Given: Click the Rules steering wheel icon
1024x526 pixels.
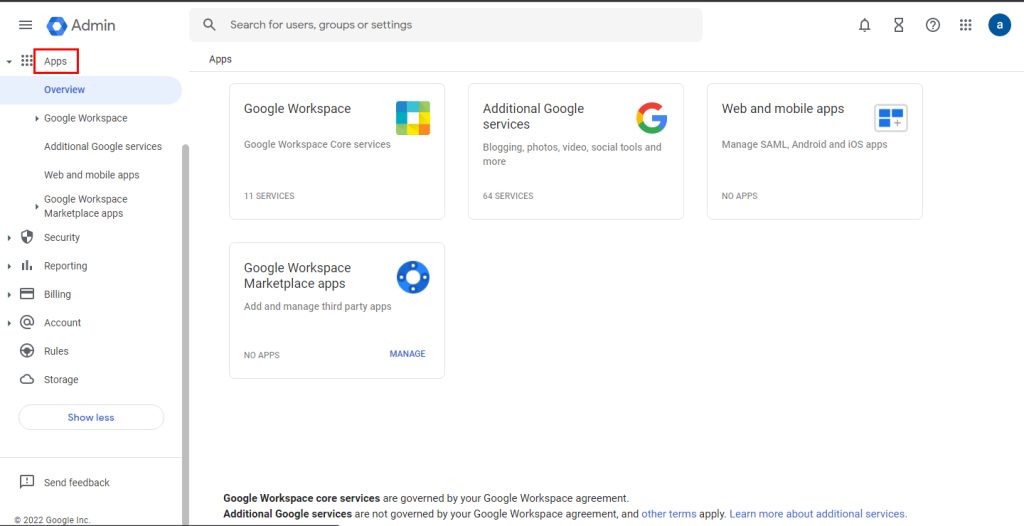Looking at the screenshot, I should (x=27, y=351).
